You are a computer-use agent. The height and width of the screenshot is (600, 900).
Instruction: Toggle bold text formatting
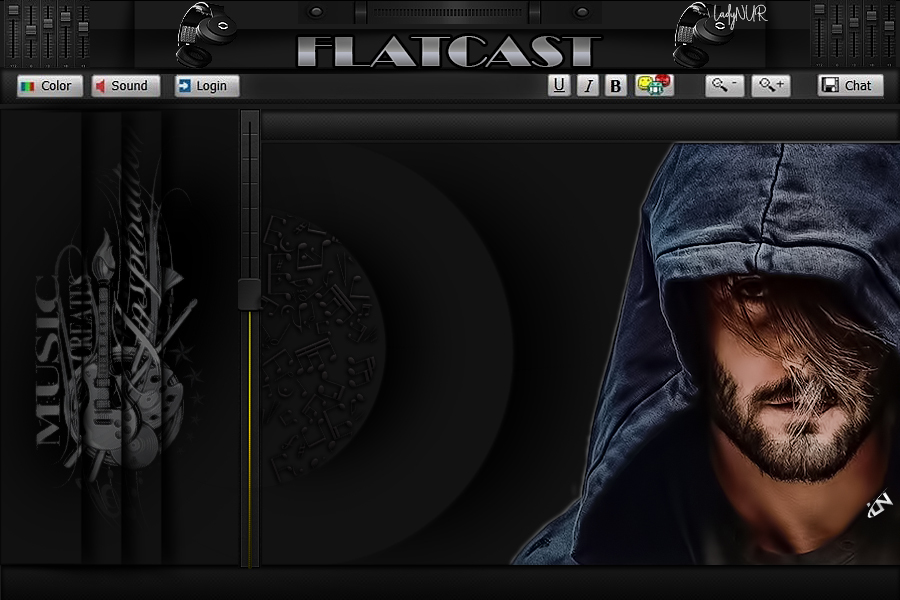click(616, 86)
